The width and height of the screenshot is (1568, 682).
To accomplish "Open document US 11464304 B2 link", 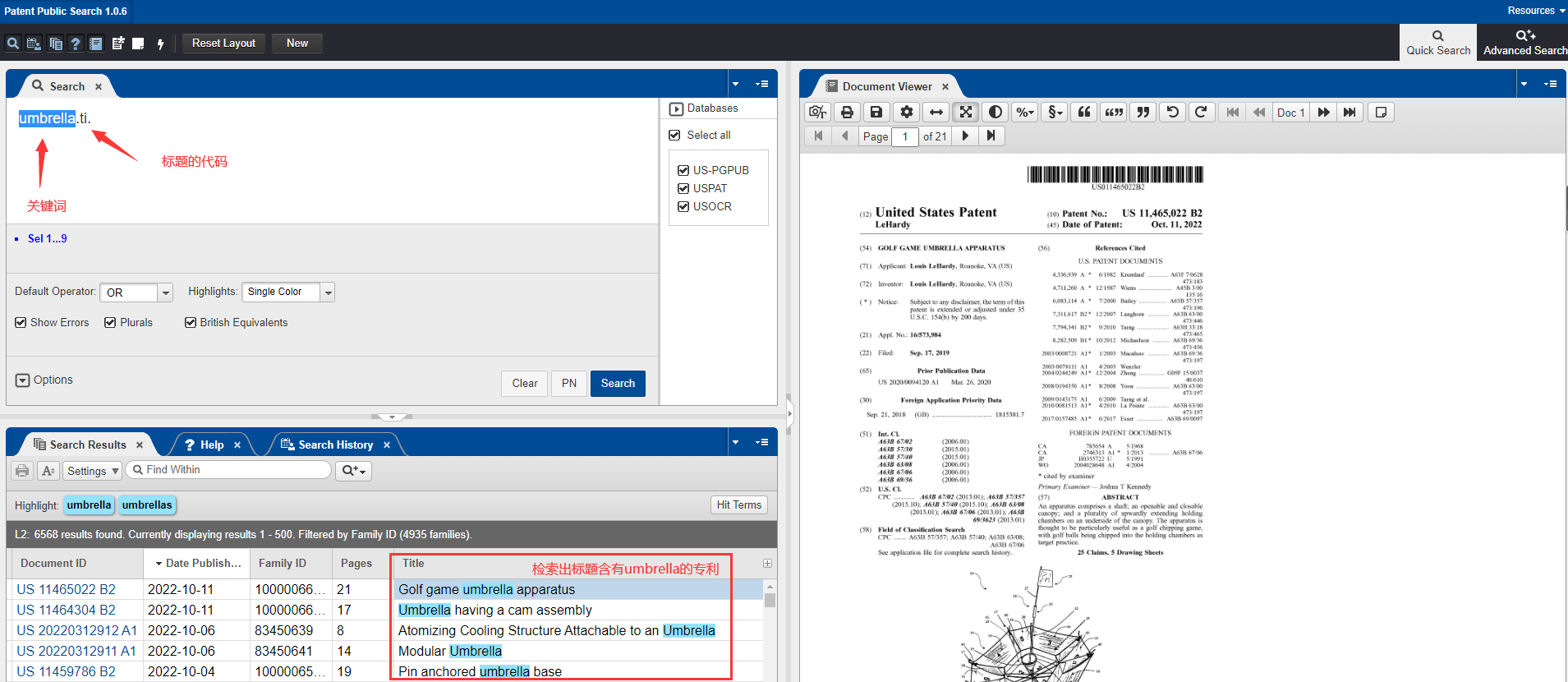I will (67, 610).
